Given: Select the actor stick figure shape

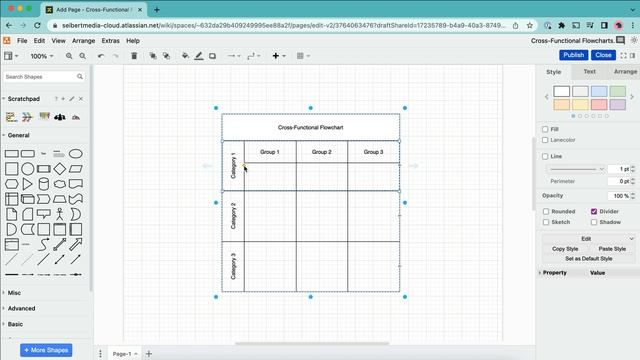Looking at the screenshot, I should pyautogui.click(x=60, y=214).
